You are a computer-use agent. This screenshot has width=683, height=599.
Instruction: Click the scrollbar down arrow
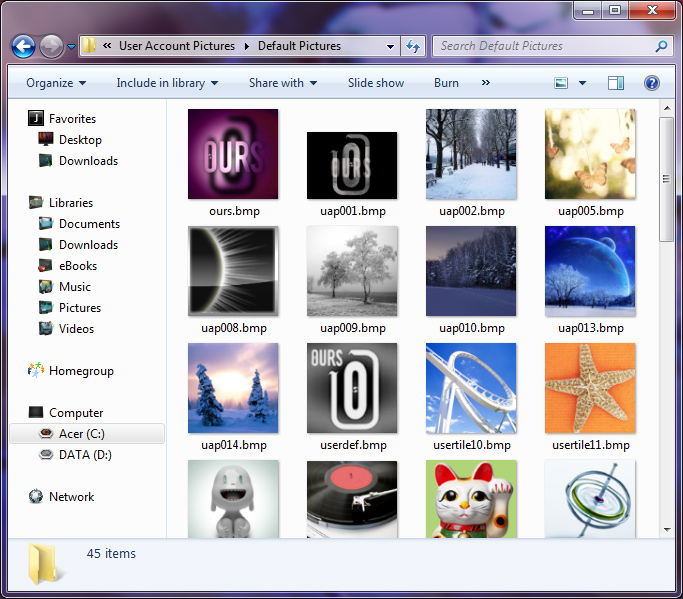coord(666,530)
